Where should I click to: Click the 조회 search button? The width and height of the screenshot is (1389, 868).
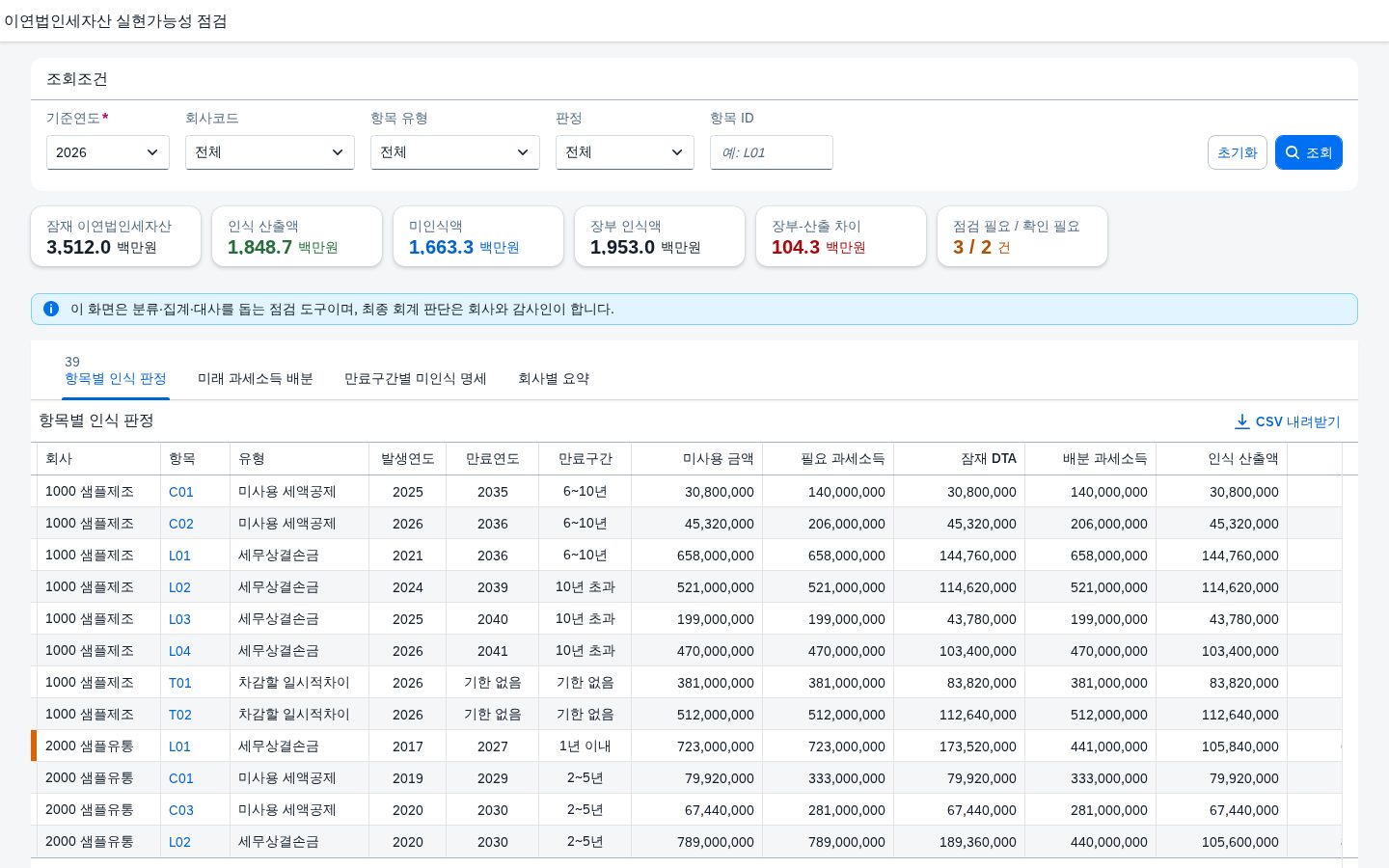coord(1309,152)
